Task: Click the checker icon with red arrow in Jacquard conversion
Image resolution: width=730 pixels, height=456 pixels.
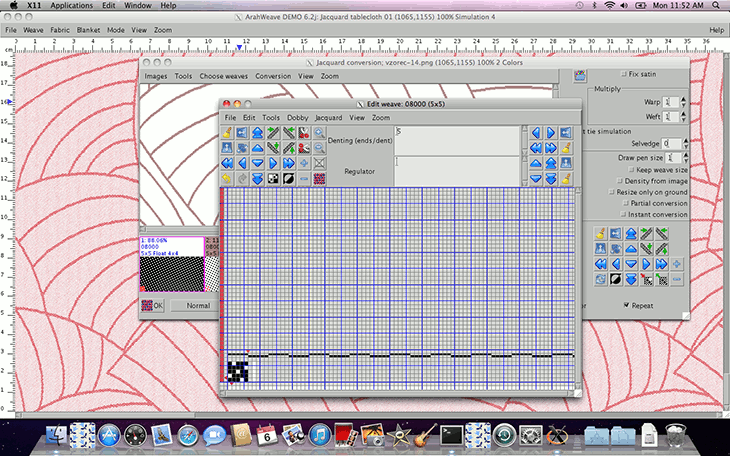Action: coord(646,279)
